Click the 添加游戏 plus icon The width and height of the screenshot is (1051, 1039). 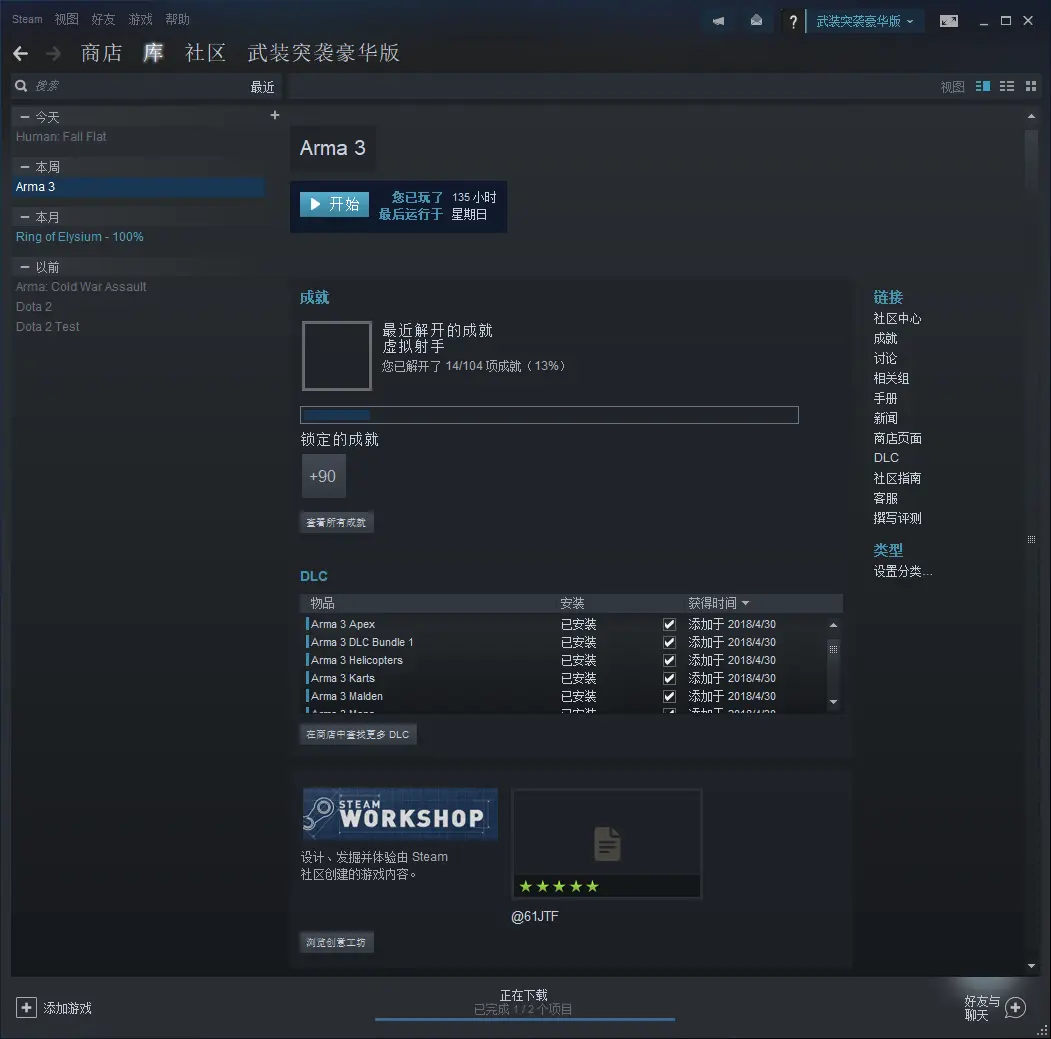26,1007
